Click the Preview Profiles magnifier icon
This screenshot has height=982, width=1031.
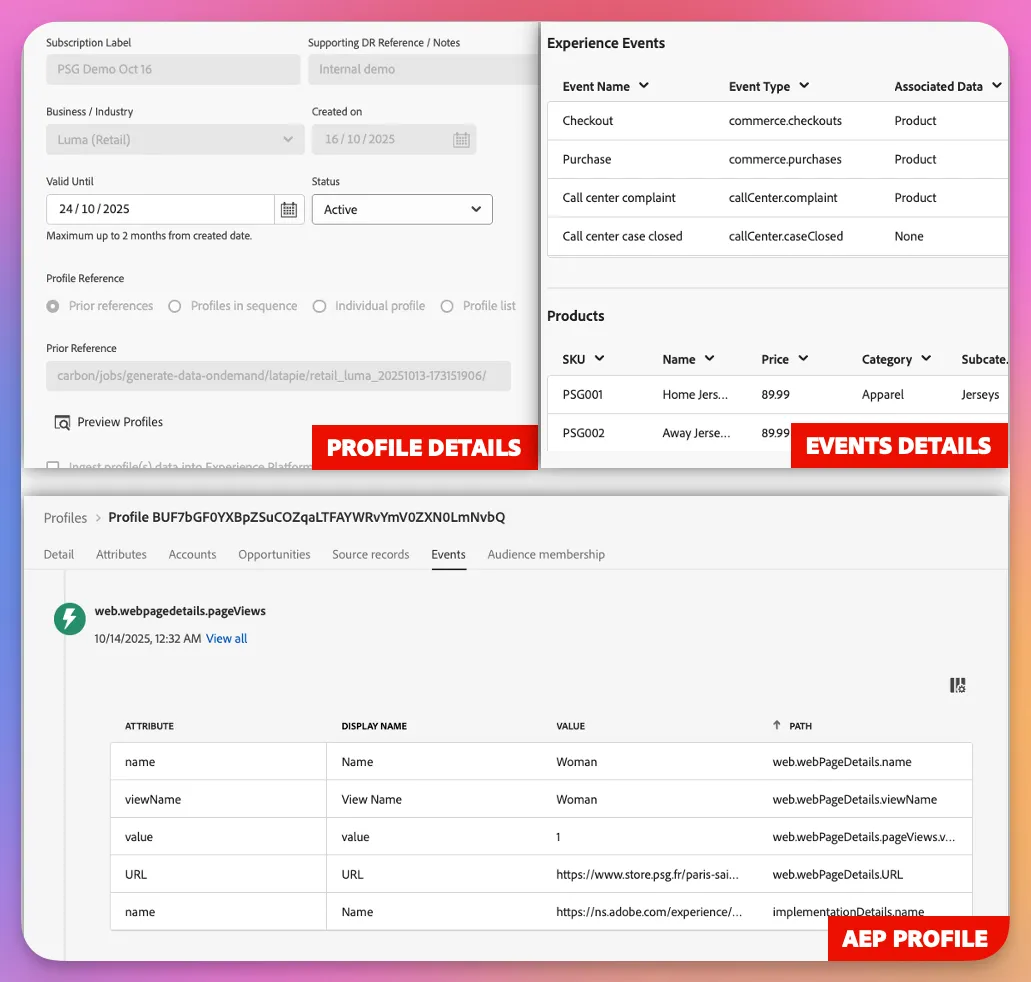(62, 422)
